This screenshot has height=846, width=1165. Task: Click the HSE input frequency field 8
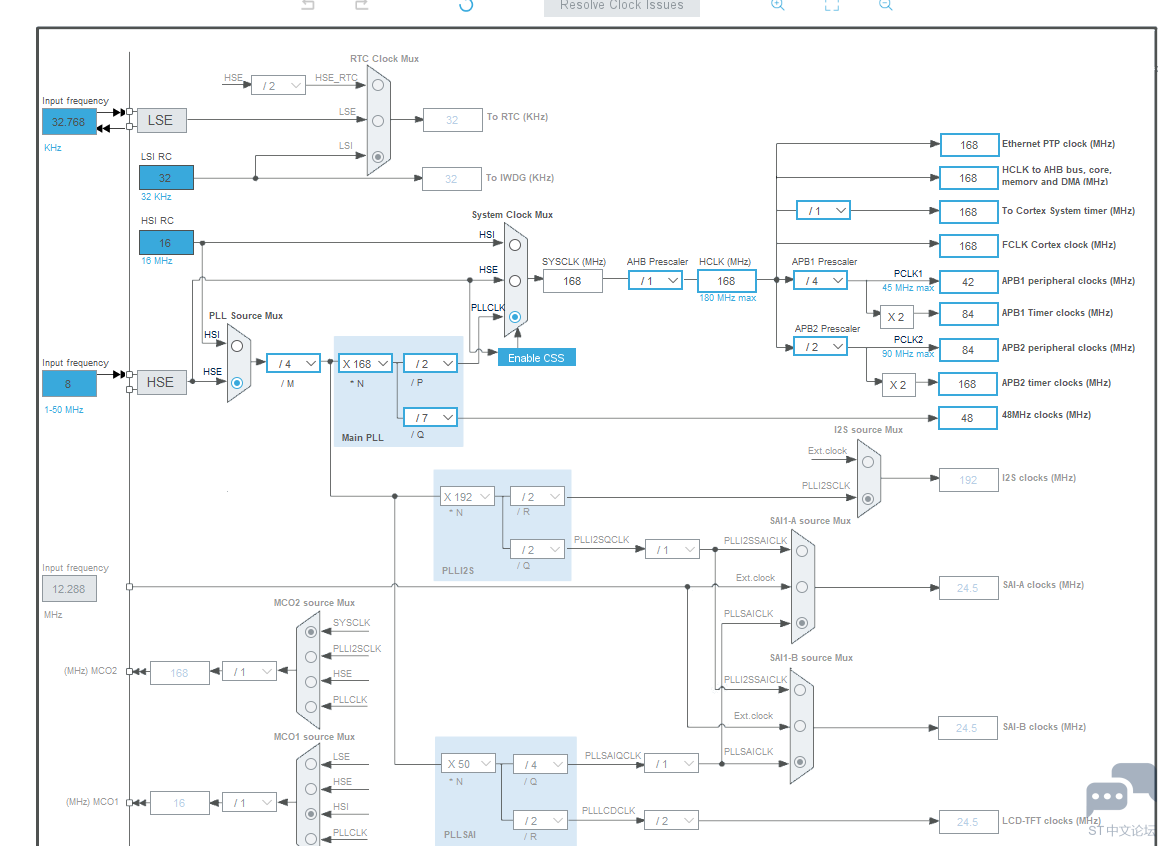click(x=69, y=384)
